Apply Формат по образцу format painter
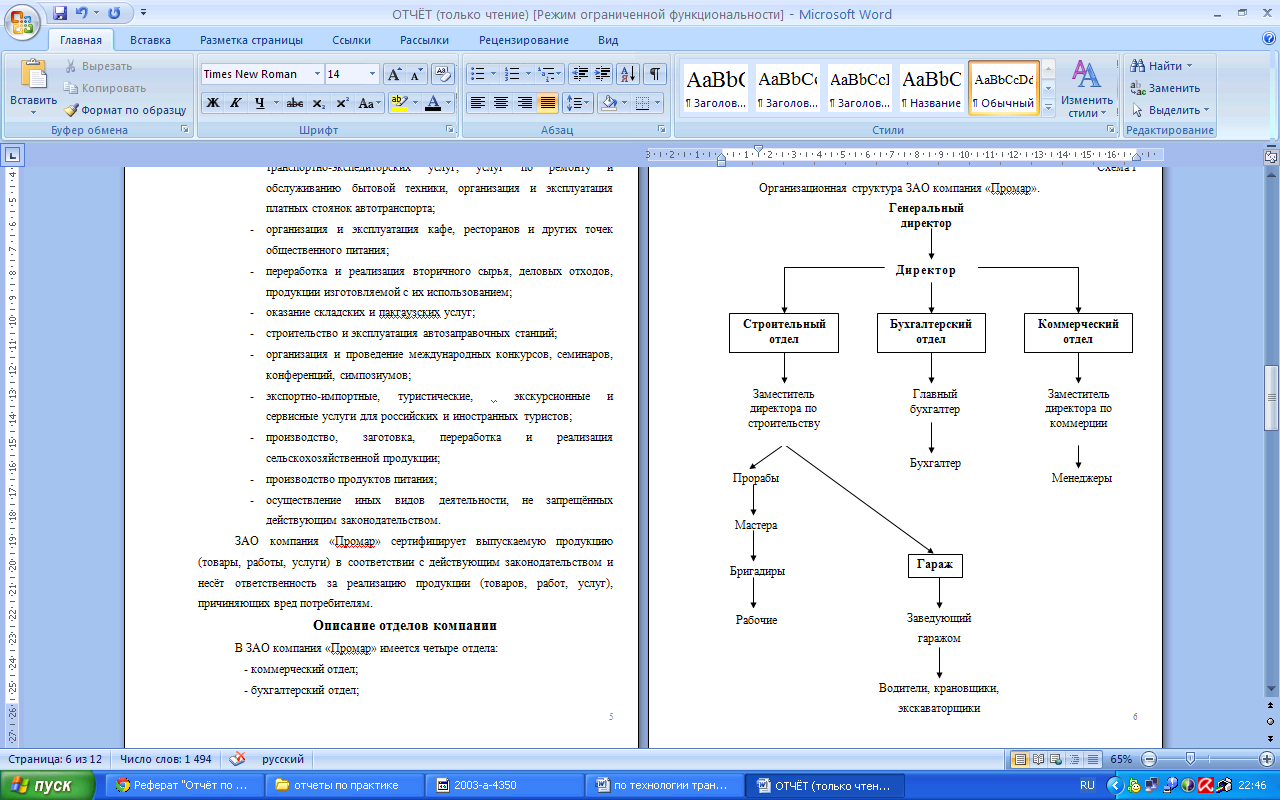 click(125, 110)
